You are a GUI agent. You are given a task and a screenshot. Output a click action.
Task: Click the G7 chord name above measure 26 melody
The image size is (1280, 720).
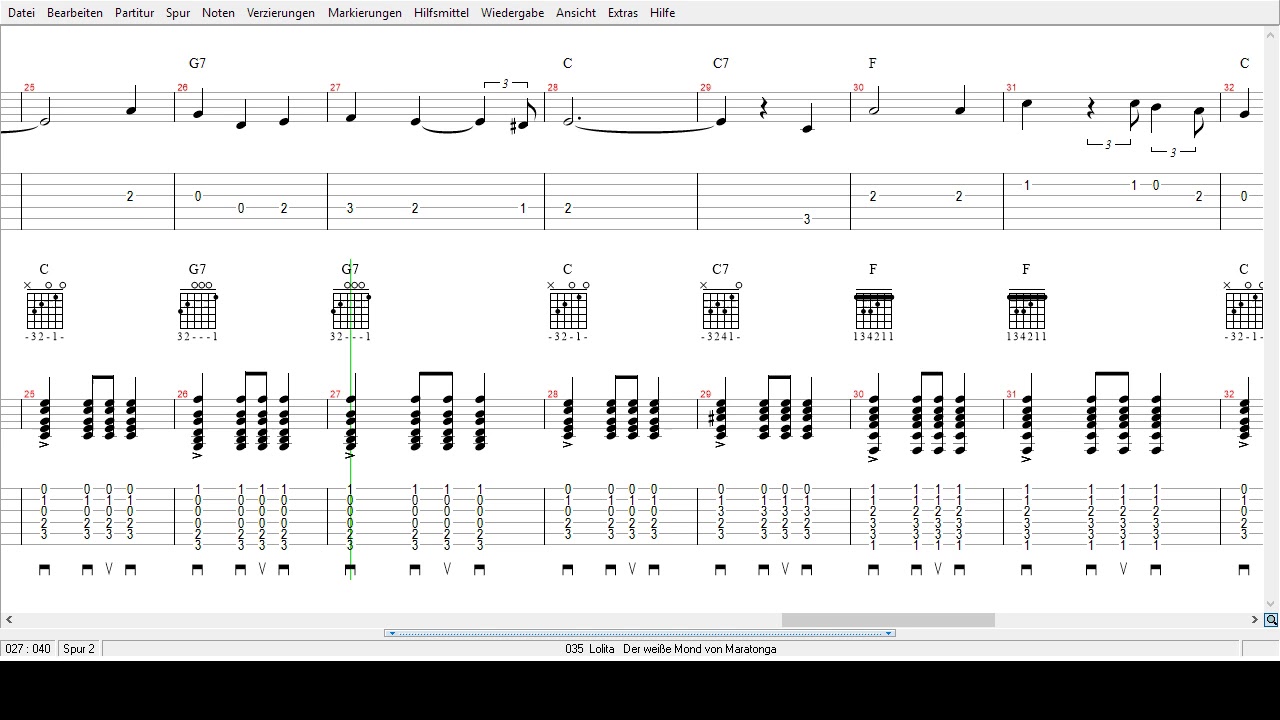[x=197, y=63]
